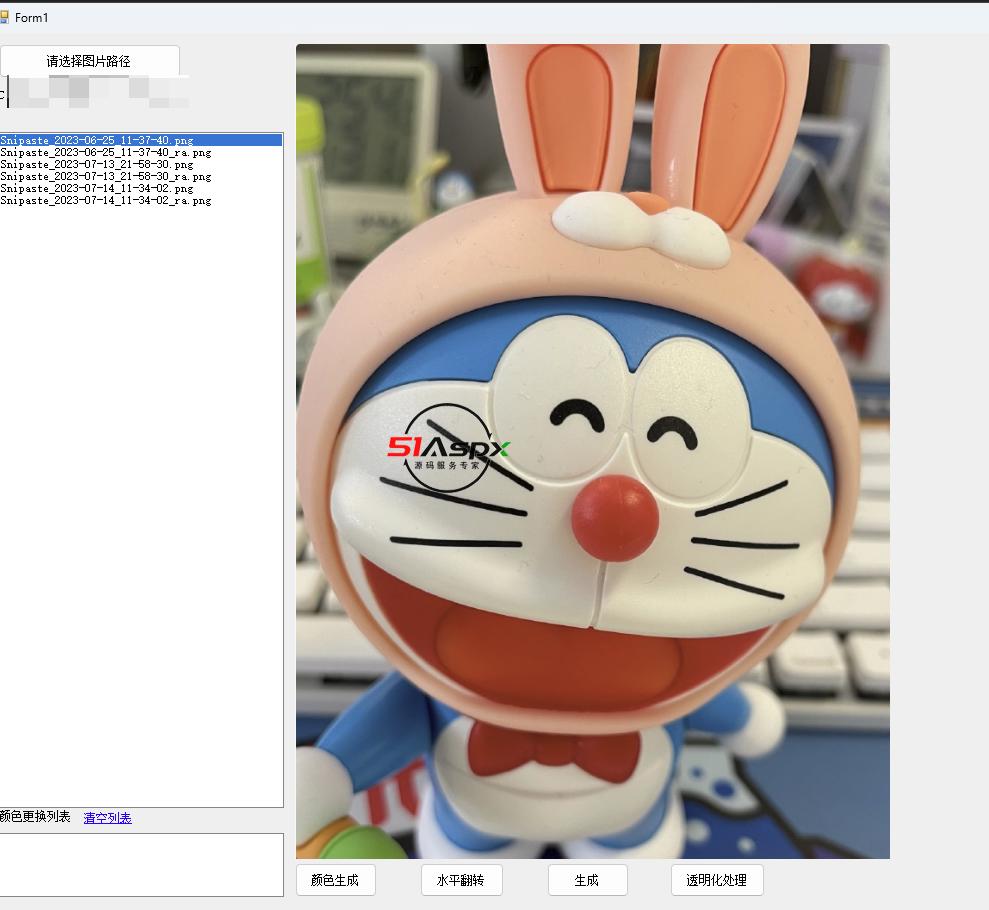This screenshot has height=910, width=989.
Task: Click the Form1 window icon
Action: pyautogui.click(x=5, y=17)
